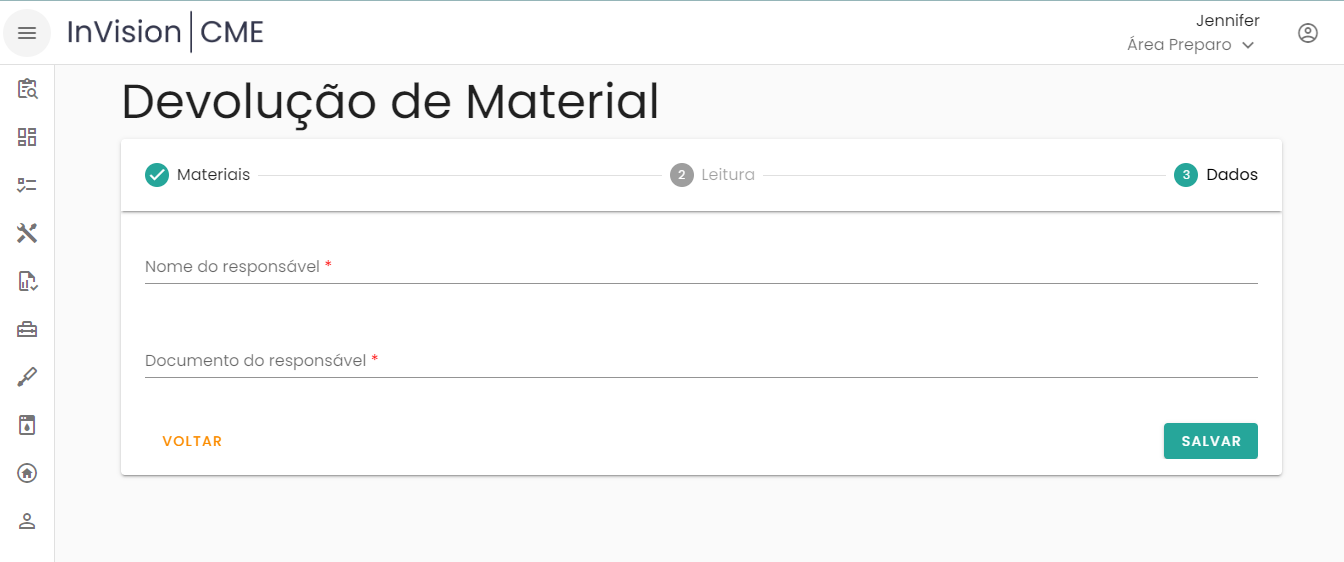Click the crossed tools maintenance icon
The image size is (1344, 562).
[27, 233]
